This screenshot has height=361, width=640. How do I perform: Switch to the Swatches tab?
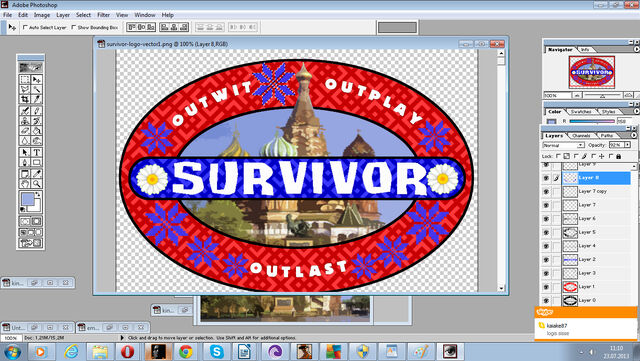pyautogui.click(x=581, y=111)
